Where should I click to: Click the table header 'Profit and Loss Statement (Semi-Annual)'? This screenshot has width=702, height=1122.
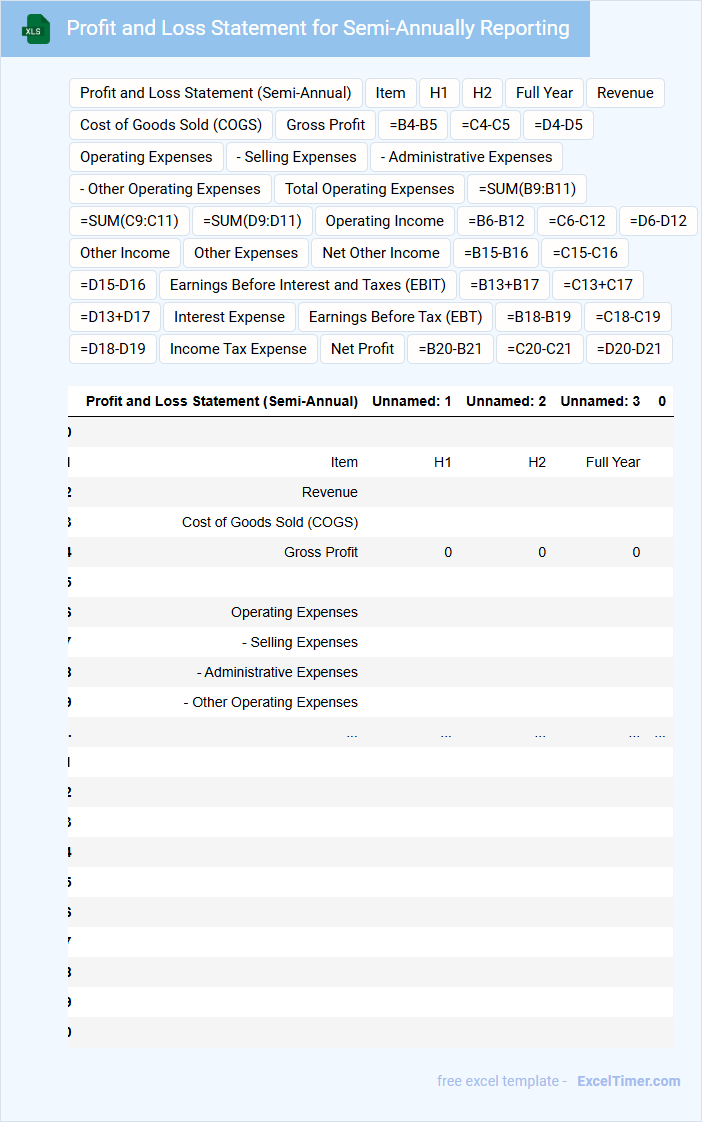point(222,401)
